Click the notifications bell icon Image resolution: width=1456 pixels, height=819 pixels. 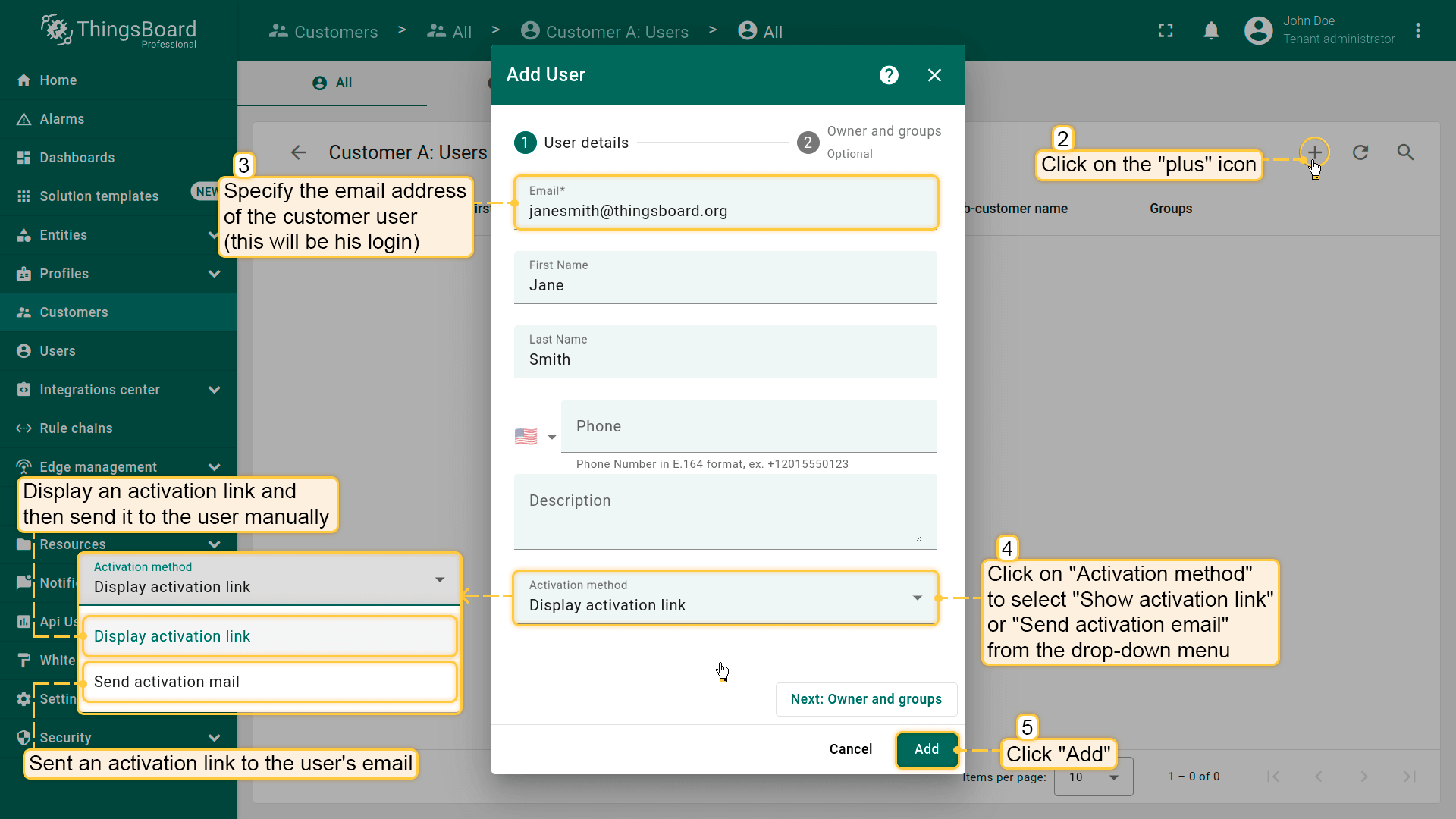pyautogui.click(x=1211, y=30)
